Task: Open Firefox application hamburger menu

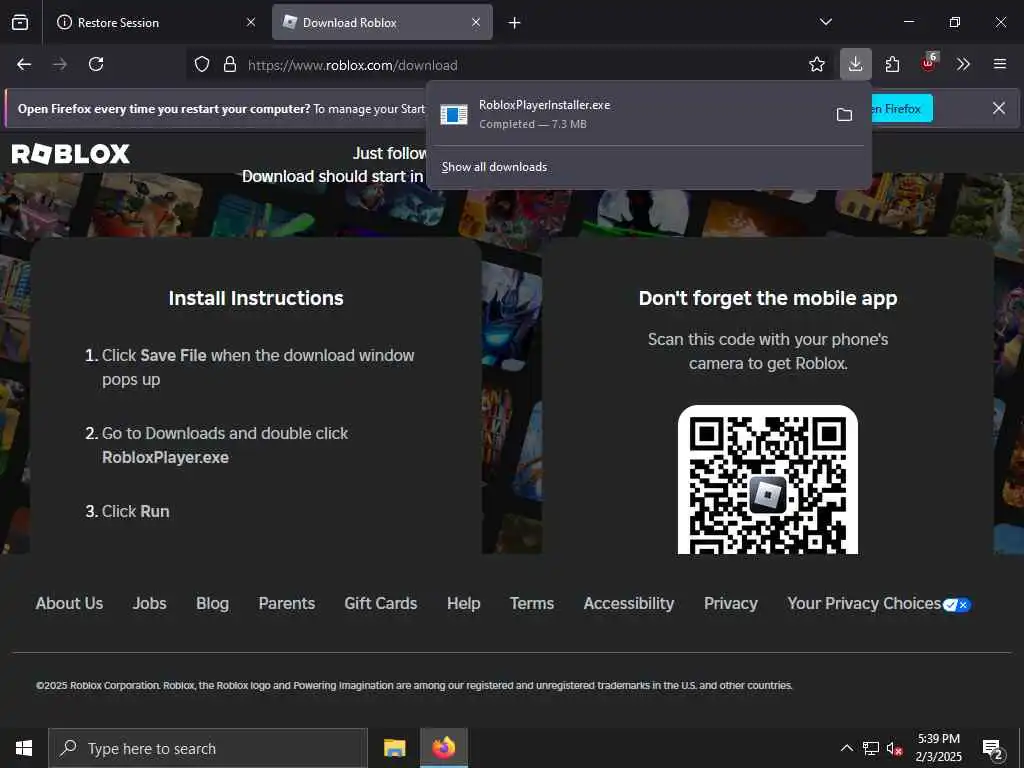Action: pyautogui.click(x=1000, y=64)
